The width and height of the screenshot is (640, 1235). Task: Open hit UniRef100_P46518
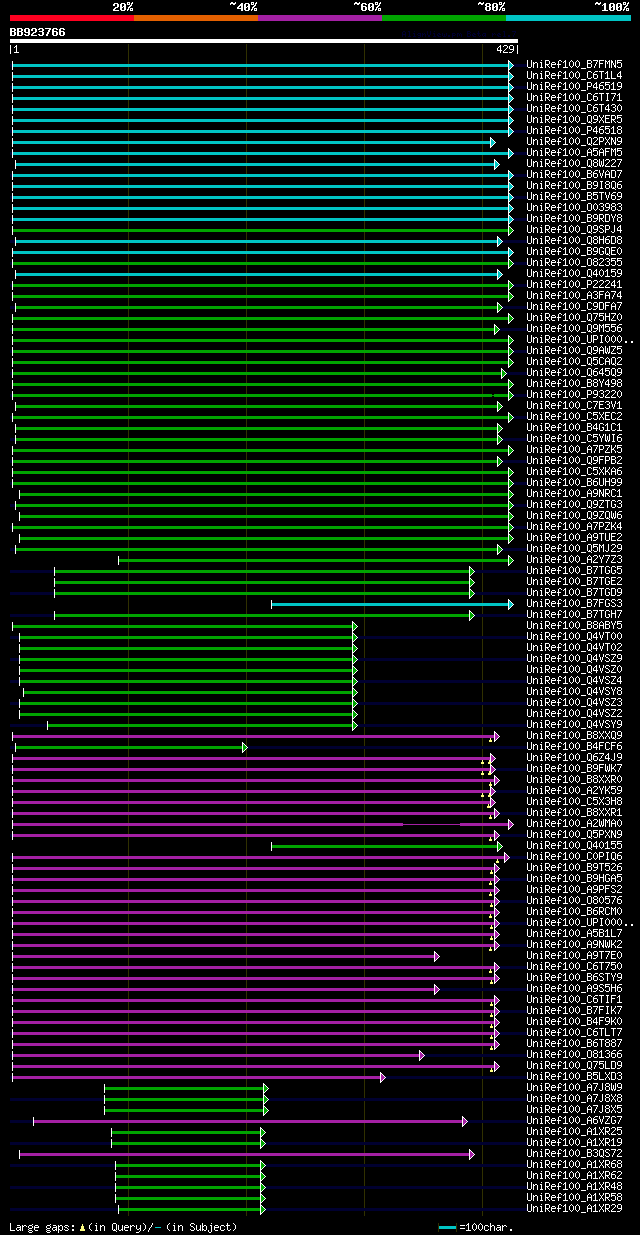pyautogui.click(x=574, y=130)
